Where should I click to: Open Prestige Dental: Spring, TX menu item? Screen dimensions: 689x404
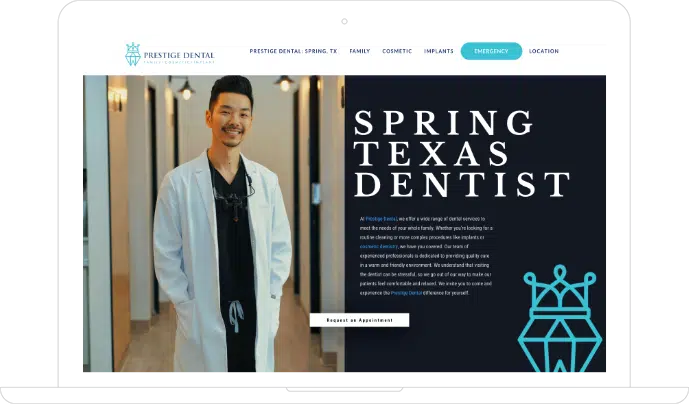[x=294, y=51]
